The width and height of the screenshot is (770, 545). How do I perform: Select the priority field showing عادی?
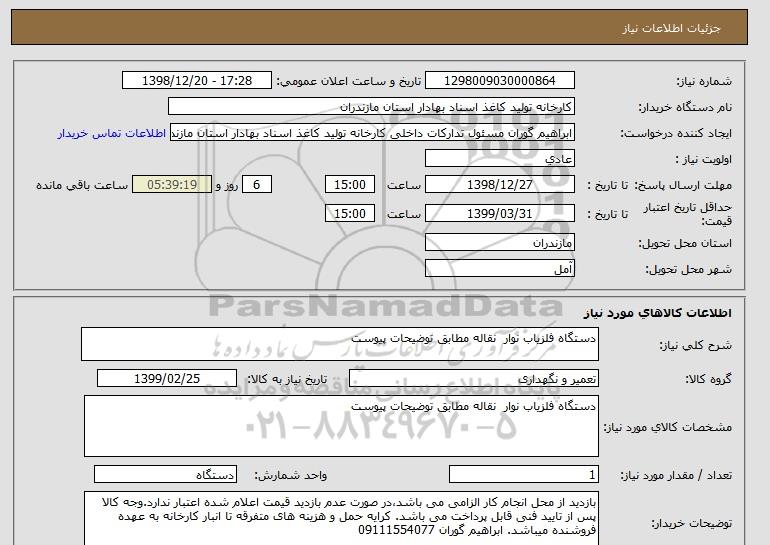(x=500, y=159)
